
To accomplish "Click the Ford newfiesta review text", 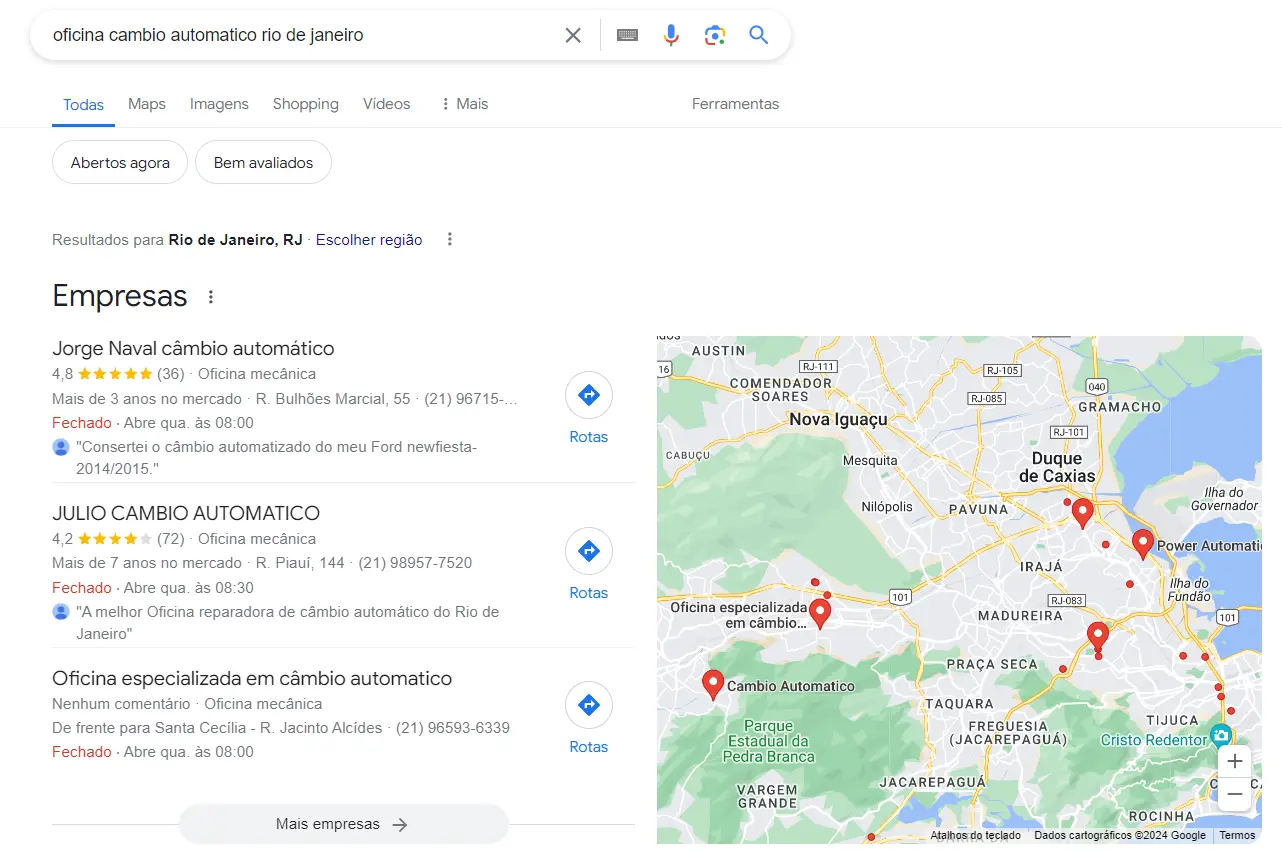I will click(276, 458).
